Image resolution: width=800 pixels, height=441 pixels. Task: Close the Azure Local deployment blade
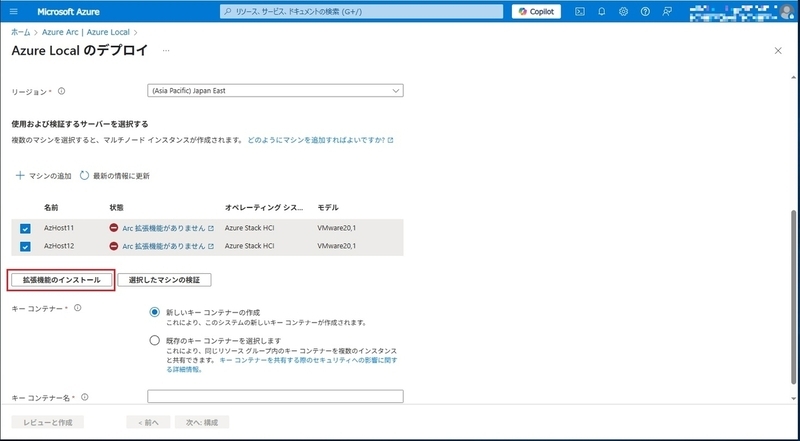(x=778, y=51)
